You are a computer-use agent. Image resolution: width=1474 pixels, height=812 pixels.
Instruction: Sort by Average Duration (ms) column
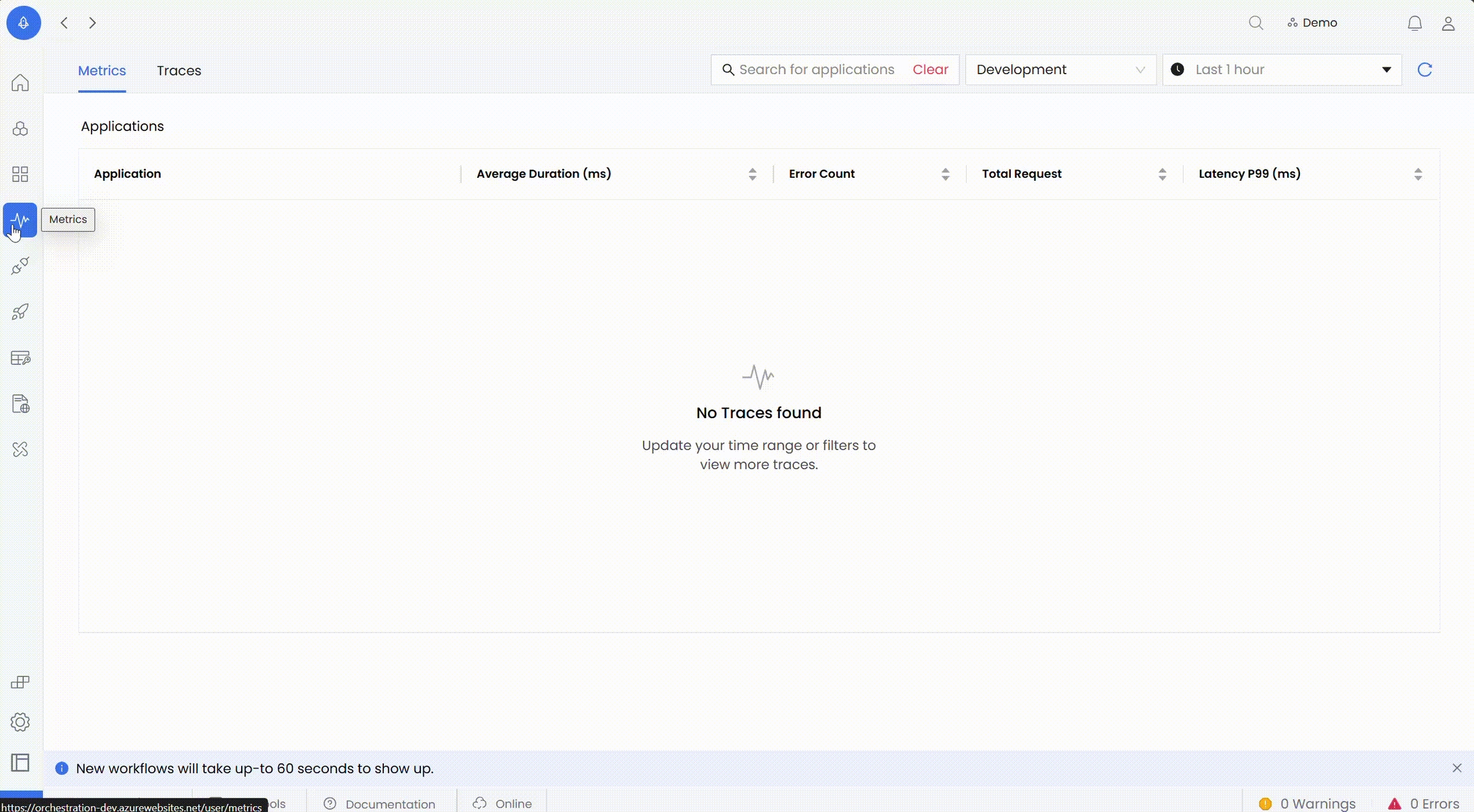(x=752, y=174)
